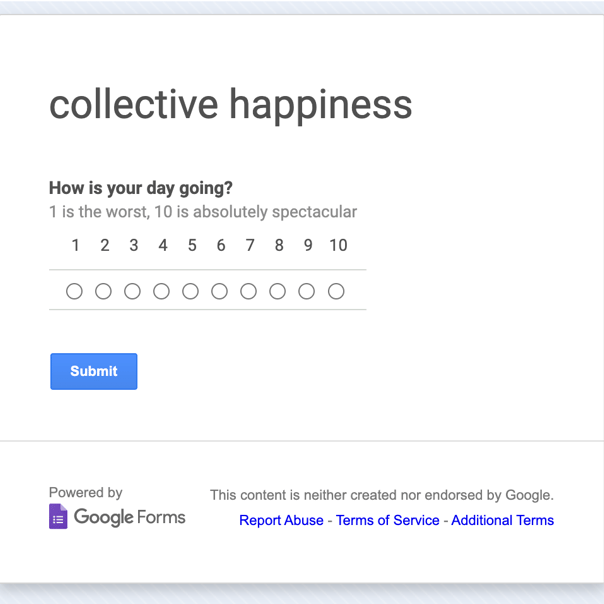Screen dimensions: 604x604
Task: Click the How is your day going question
Action: pyautogui.click(x=141, y=188)
